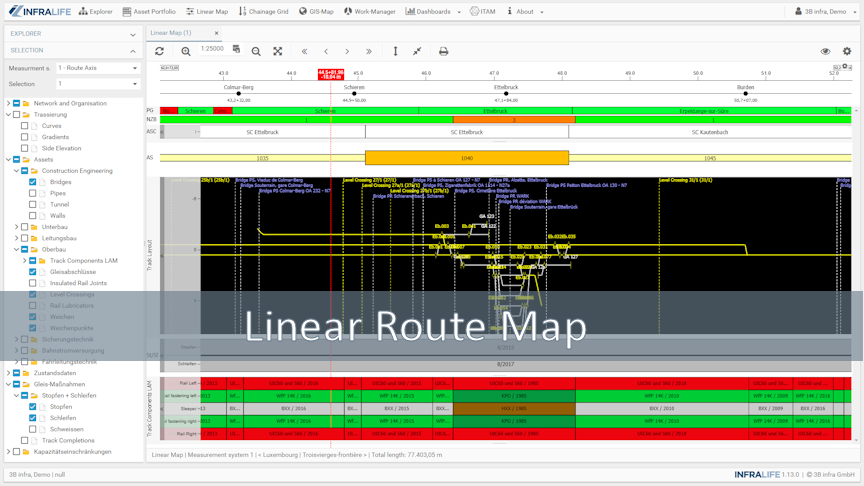Expand the EXPLORER panel section

coord(132,34)
